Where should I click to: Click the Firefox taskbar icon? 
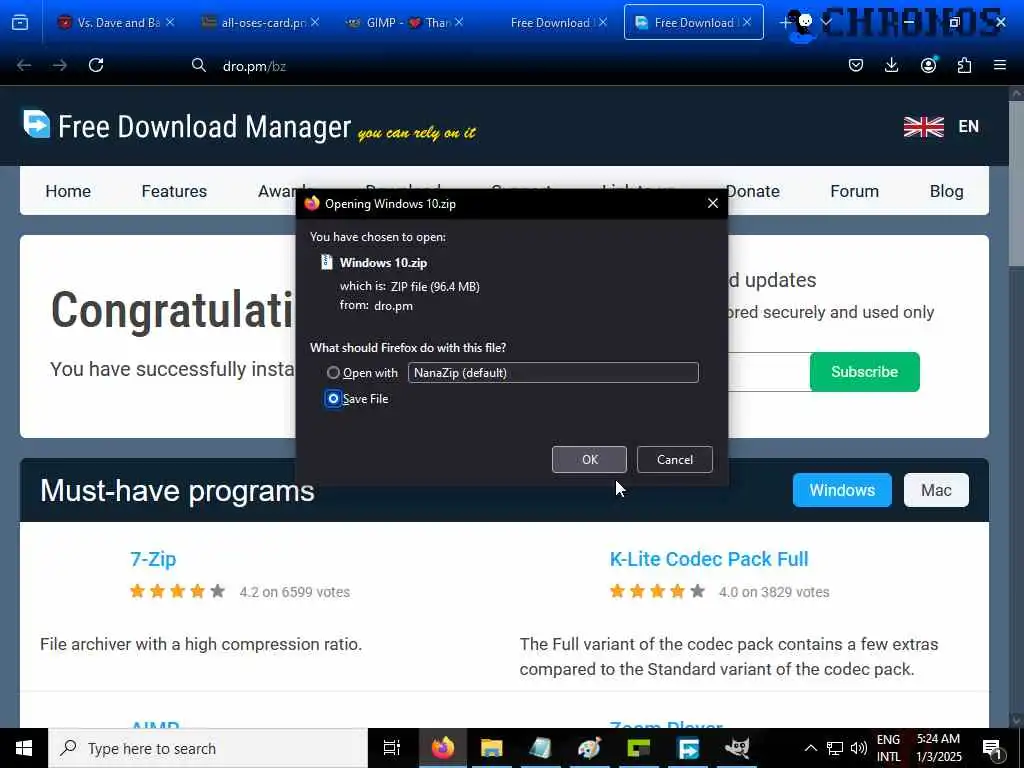coord(442,748)
